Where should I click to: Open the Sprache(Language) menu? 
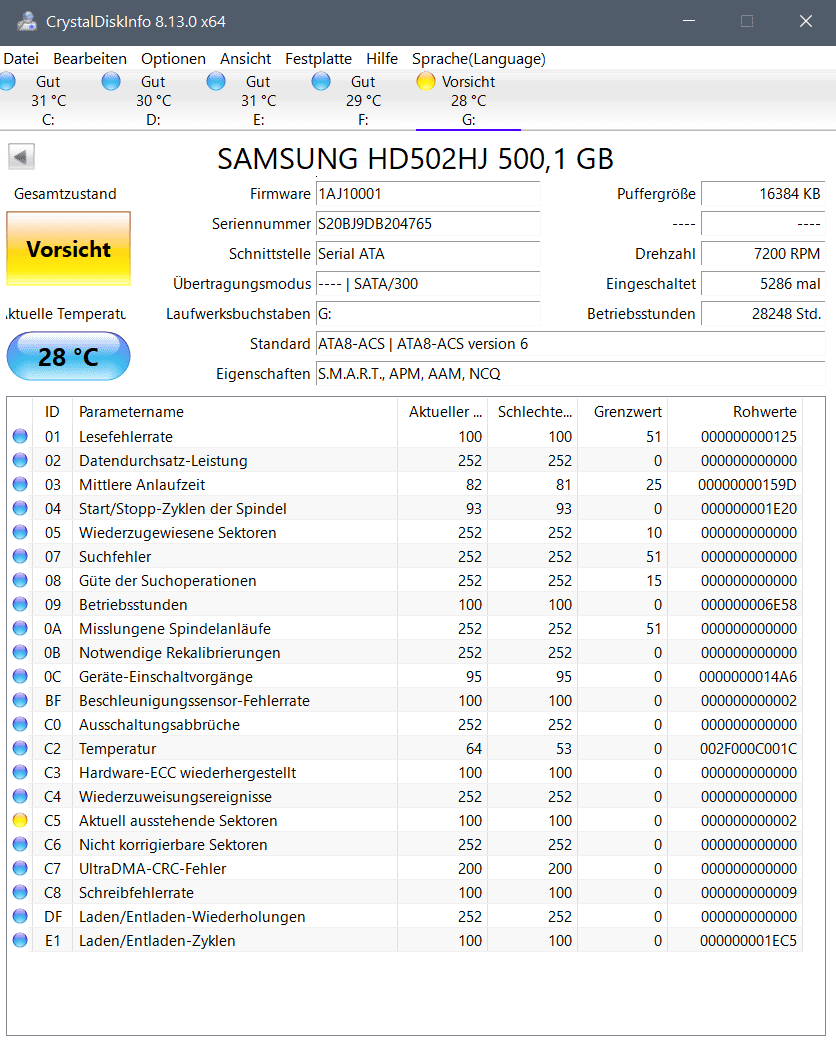coord(479,59)
